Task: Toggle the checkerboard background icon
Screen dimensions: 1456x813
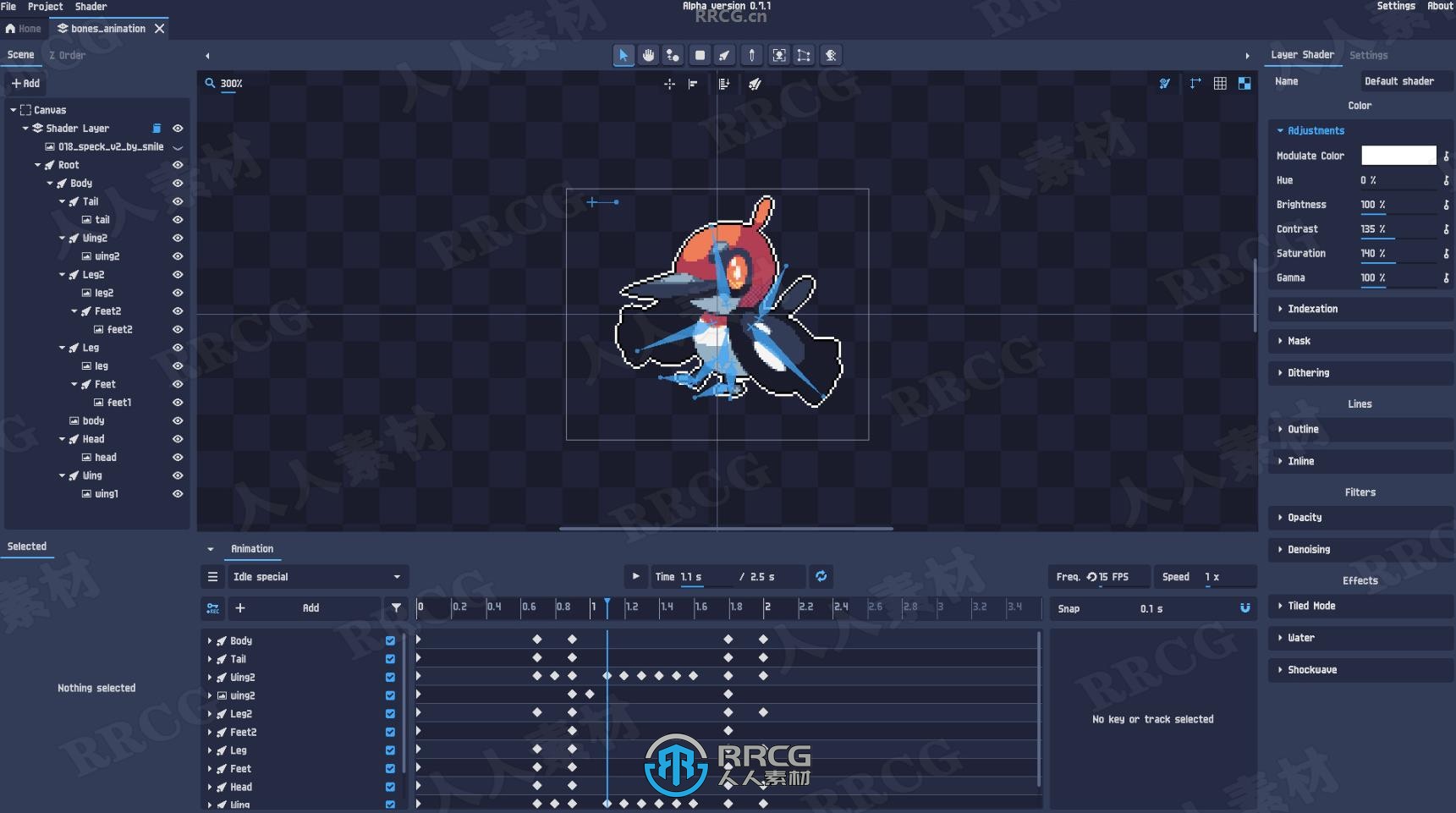Action: 1244,84
